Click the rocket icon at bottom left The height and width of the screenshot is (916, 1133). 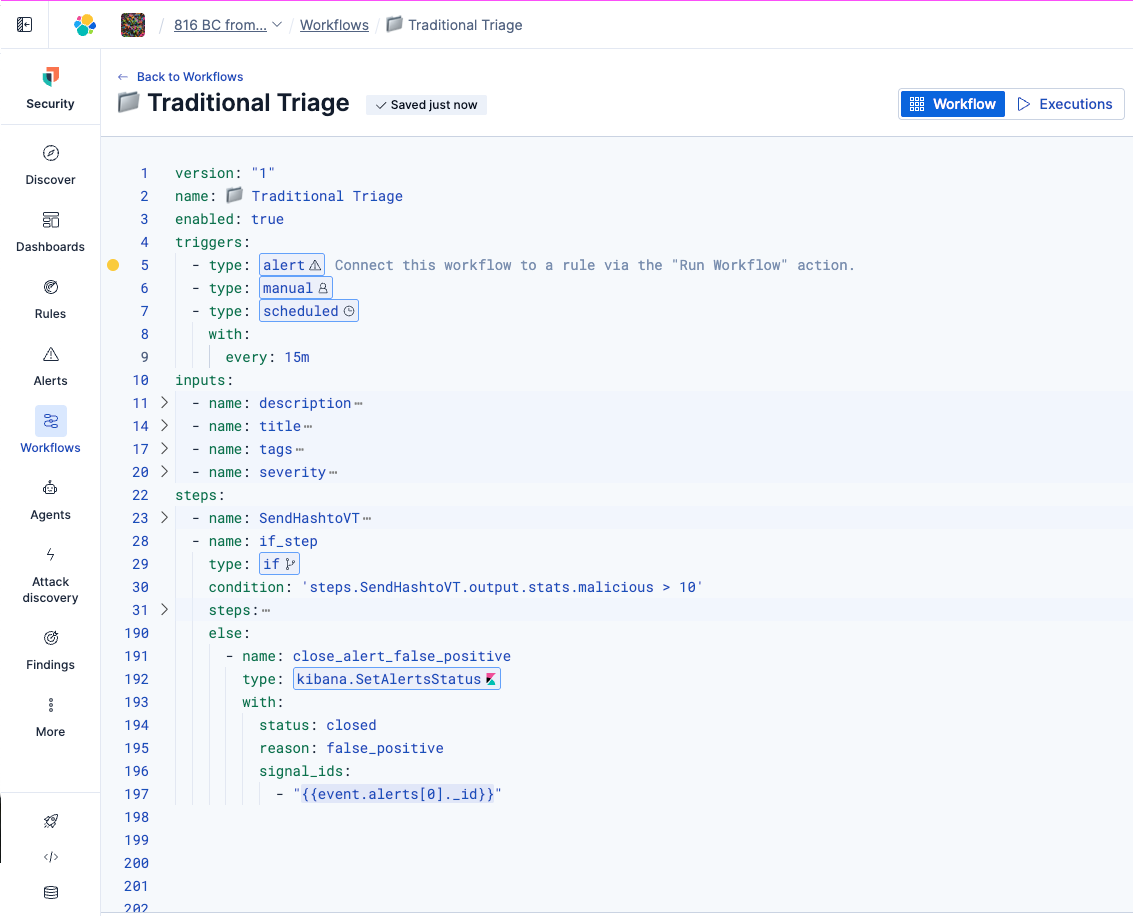51,821
